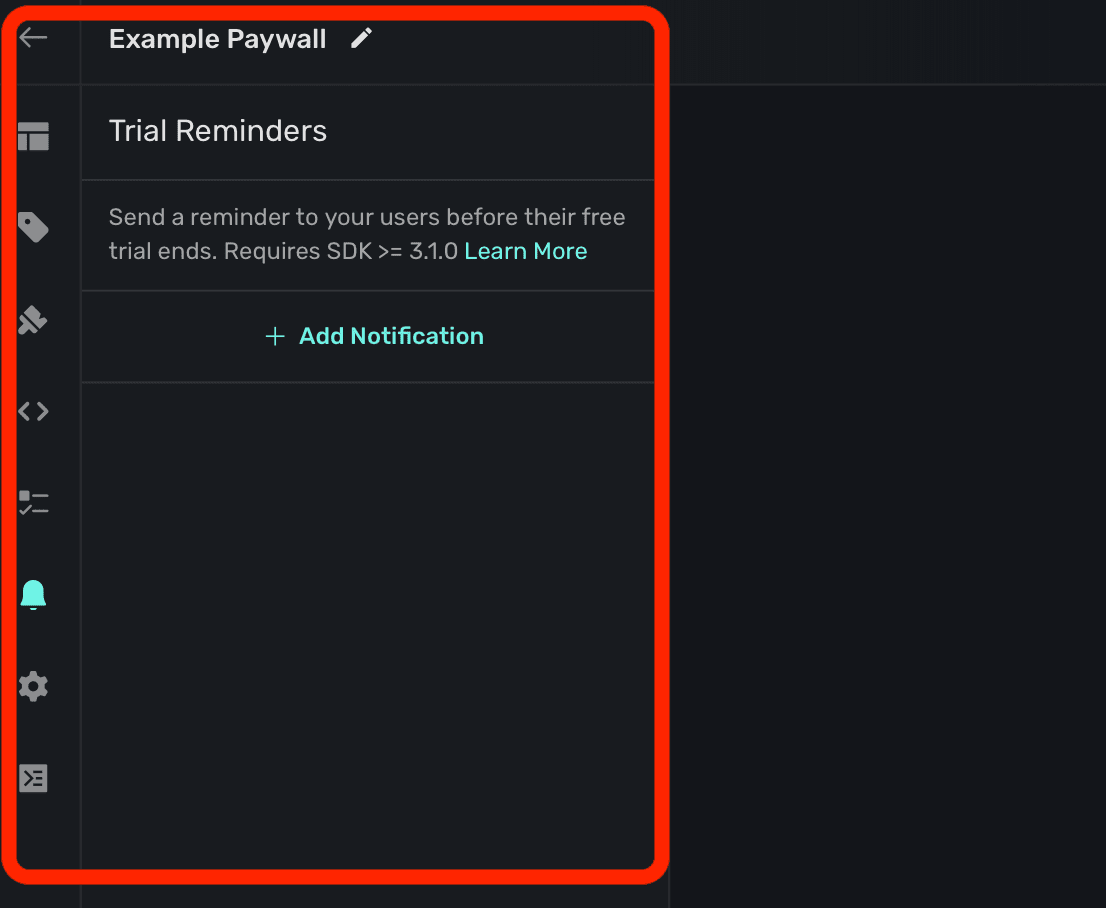
Task: Open the gear settings panel
Action: pos(33,686)
